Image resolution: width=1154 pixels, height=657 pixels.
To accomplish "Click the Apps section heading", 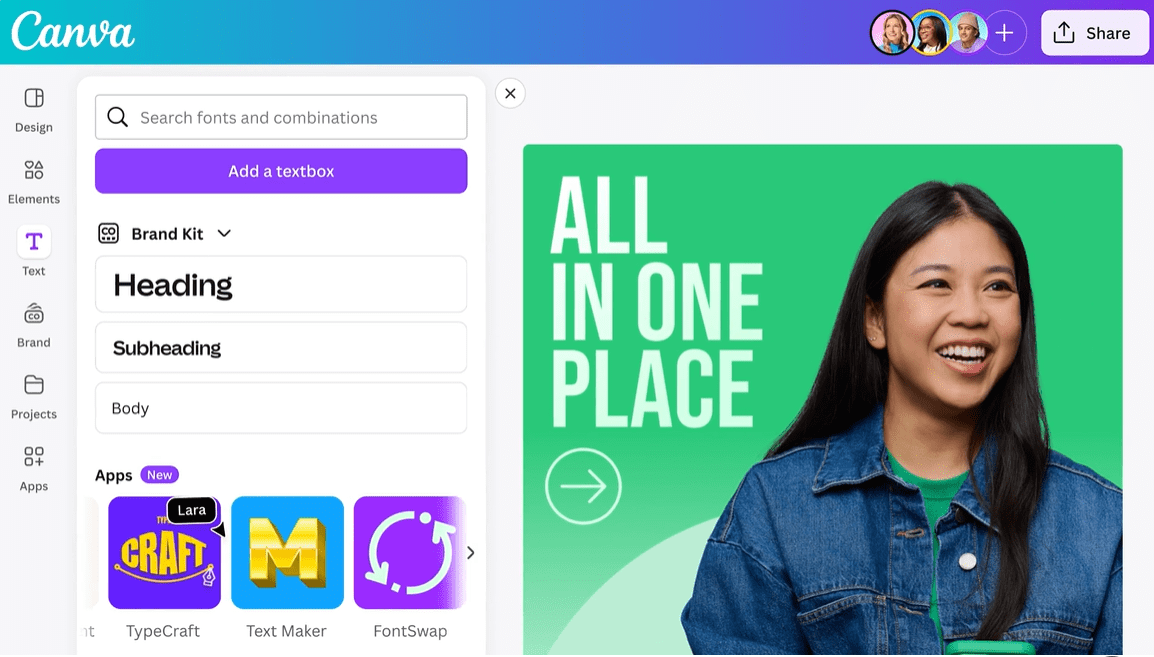I will [113, 475].
